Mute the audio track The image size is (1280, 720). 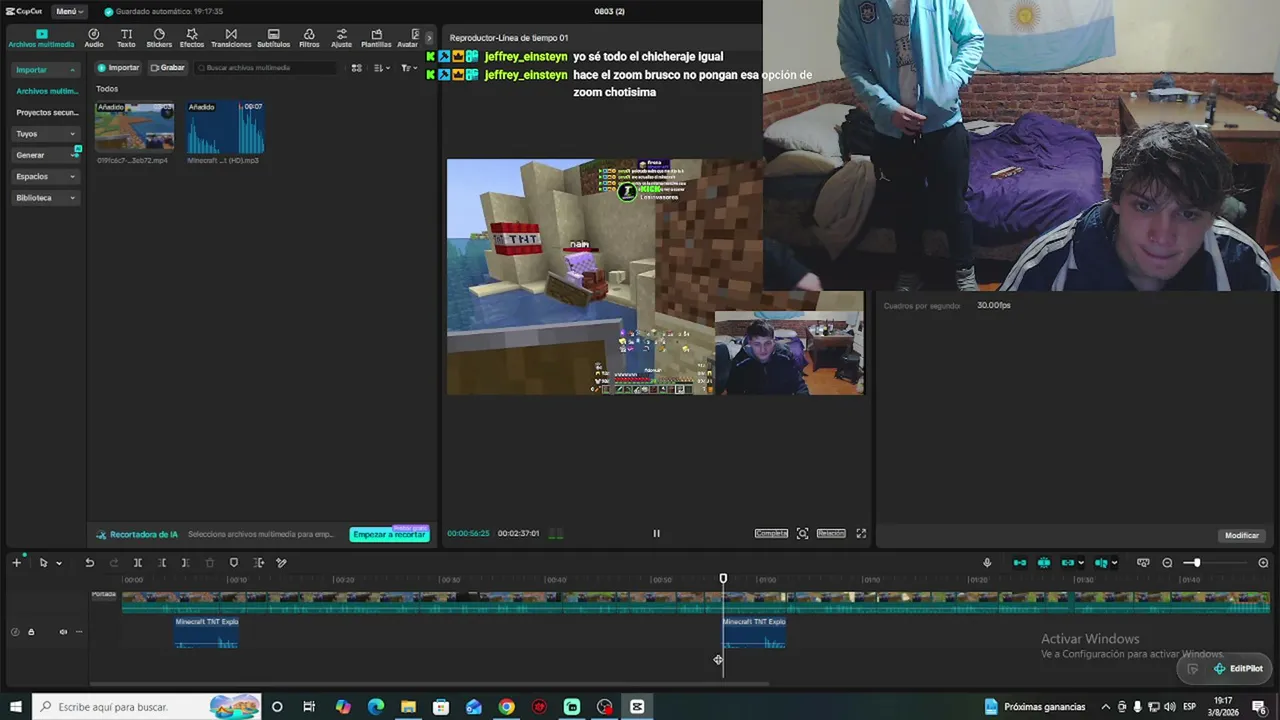63,632
